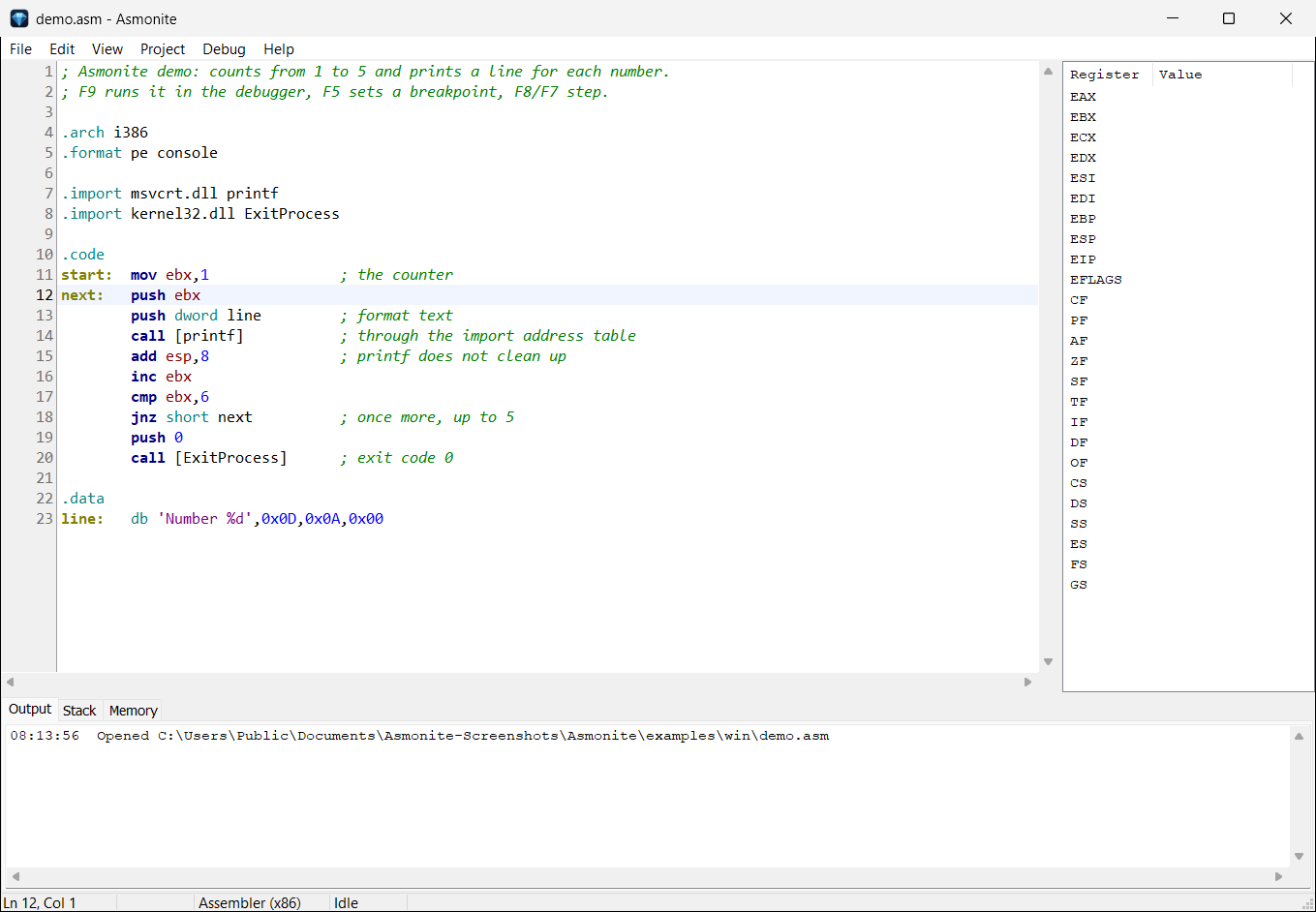Click the editor scrollbar down arrow
The height and width of the screenshot is (912, 1316).
1048,662
